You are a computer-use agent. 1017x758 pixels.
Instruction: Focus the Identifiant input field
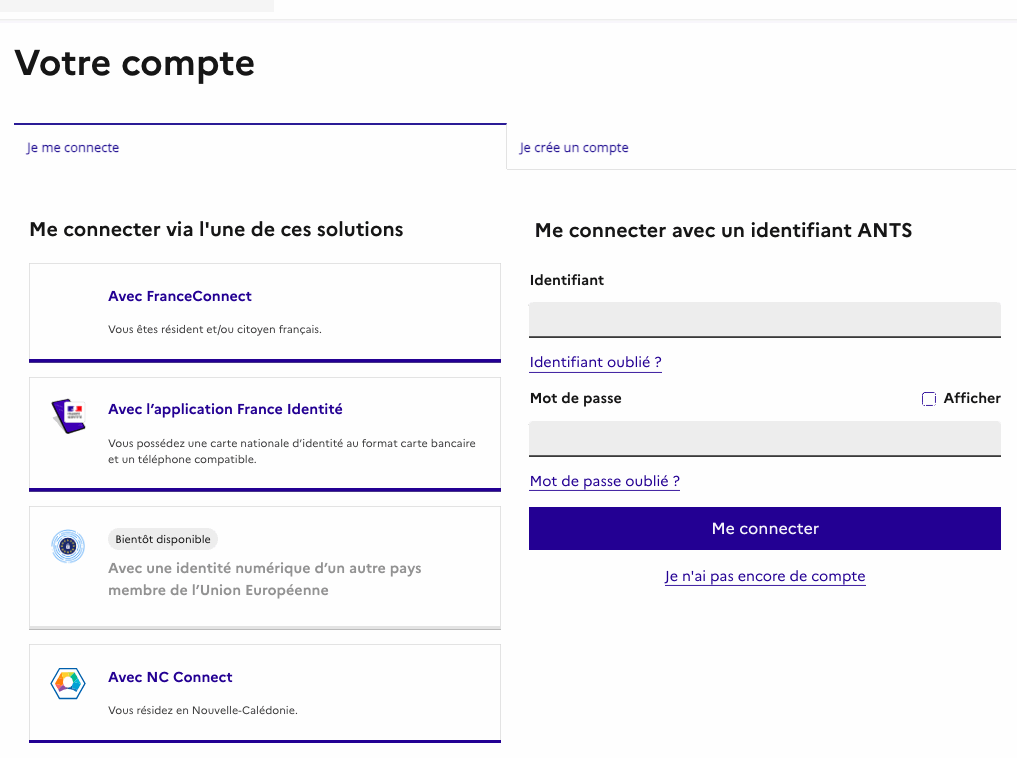(x=765, y=320)
